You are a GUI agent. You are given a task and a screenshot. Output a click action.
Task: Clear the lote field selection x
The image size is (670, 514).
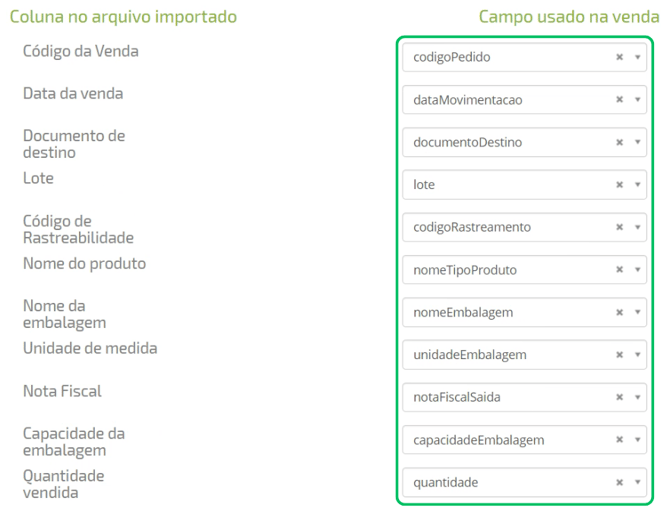[620, 185]
